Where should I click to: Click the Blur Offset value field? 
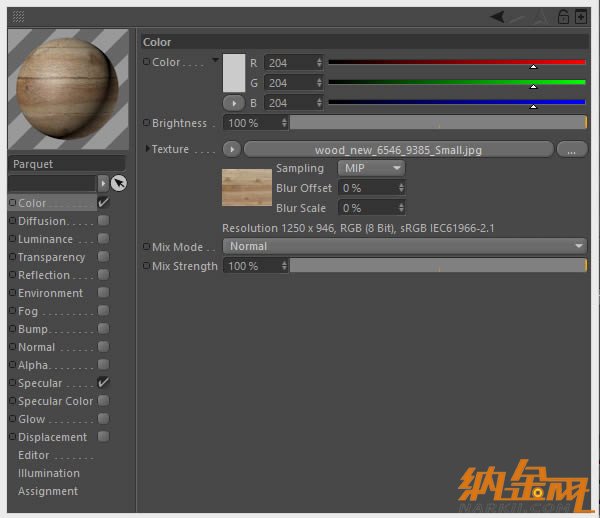pyautogui.click(x=371, y=188)
